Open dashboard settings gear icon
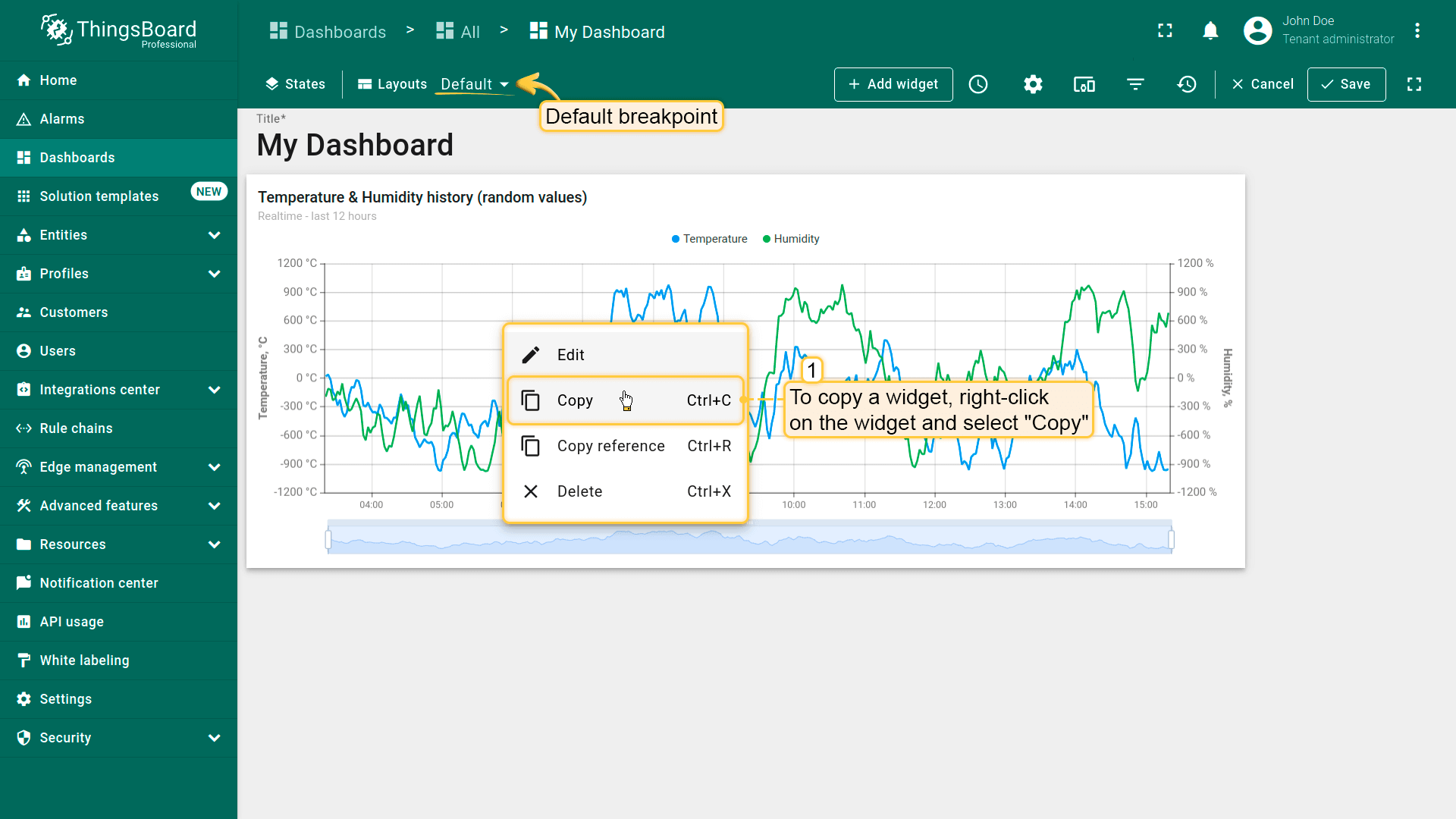1456x819 pixels. [x=1033, y=84]
